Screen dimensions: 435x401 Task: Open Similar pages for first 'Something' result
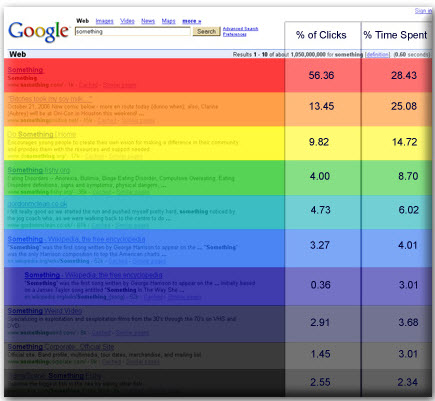(119, 85)
